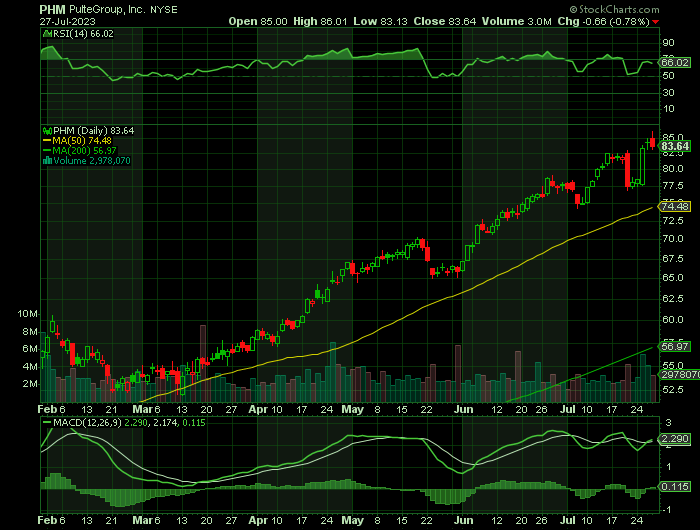This screenshot has height=530, width=700.
Task: Click the 80.0 price axis label
Action: pyautogui.click(x=673, y=169)
